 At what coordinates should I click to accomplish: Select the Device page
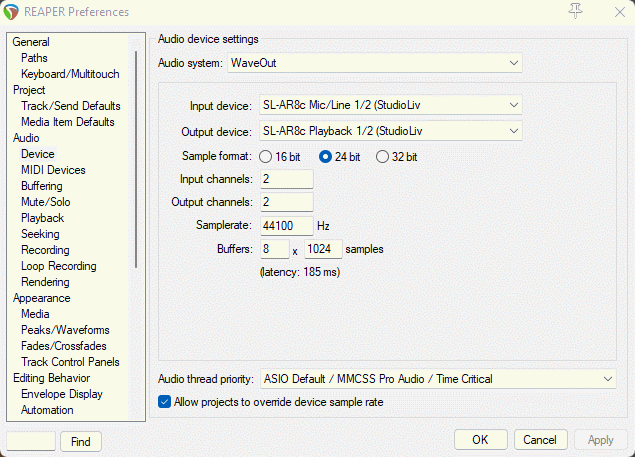coord(38,154)
